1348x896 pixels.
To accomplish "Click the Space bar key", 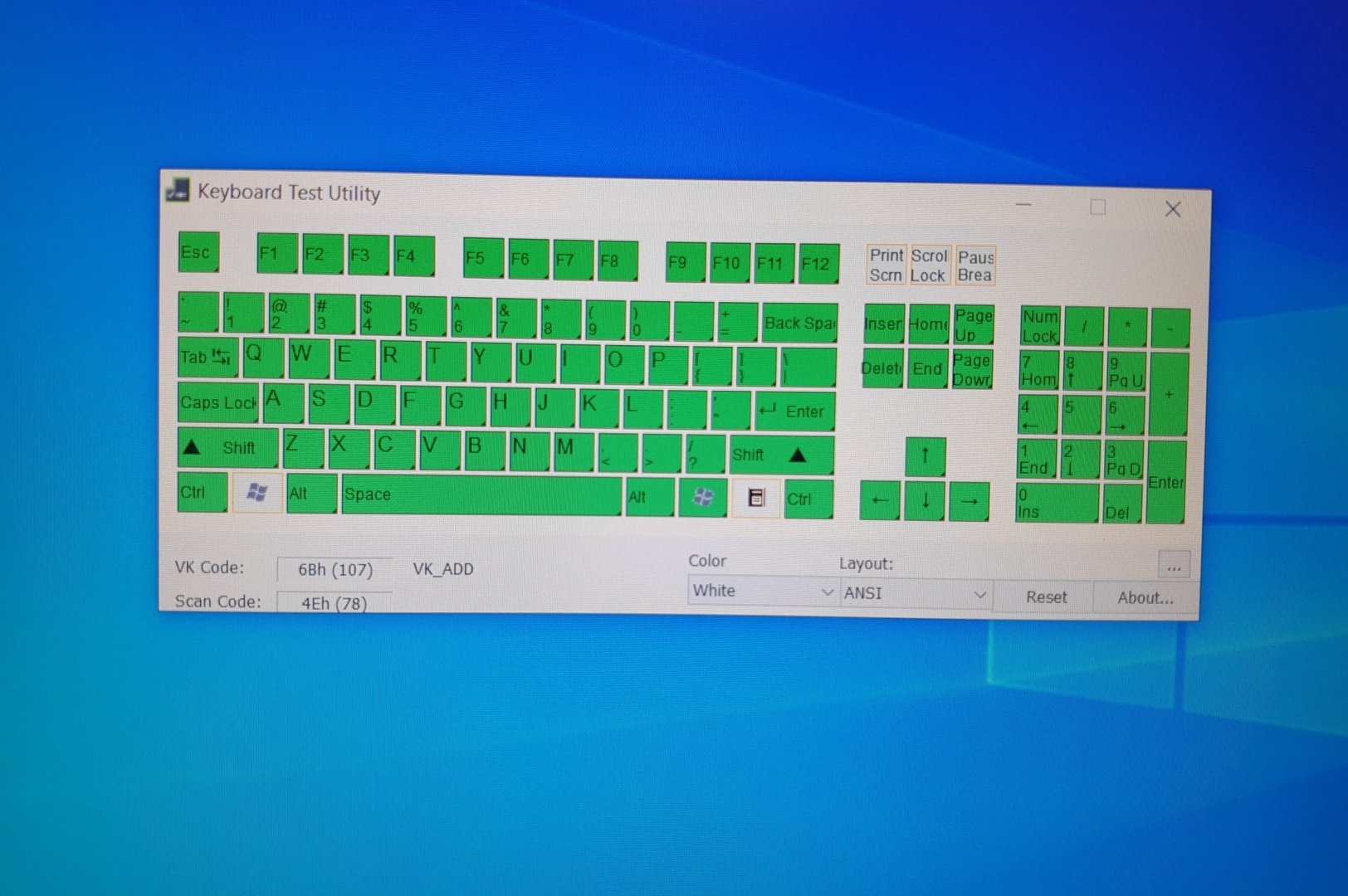I will [x=481, y=494].
